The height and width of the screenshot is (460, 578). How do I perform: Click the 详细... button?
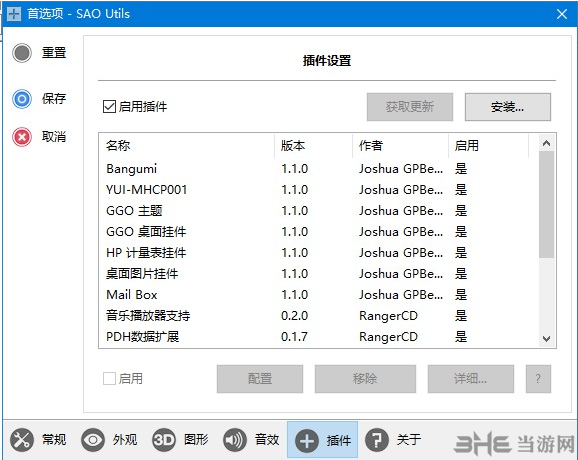point(471,379)
